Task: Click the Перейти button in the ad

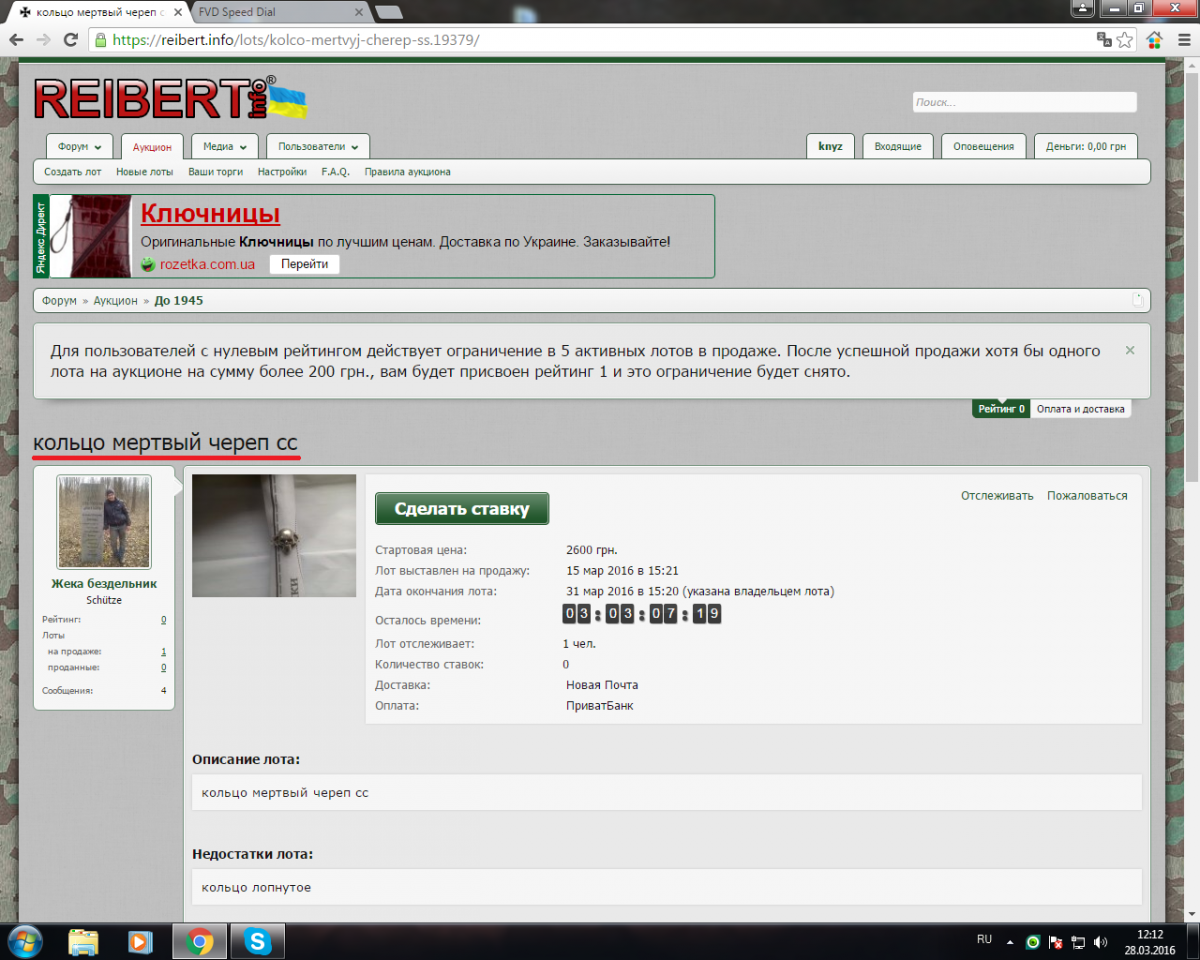Action: pos(304,264)
